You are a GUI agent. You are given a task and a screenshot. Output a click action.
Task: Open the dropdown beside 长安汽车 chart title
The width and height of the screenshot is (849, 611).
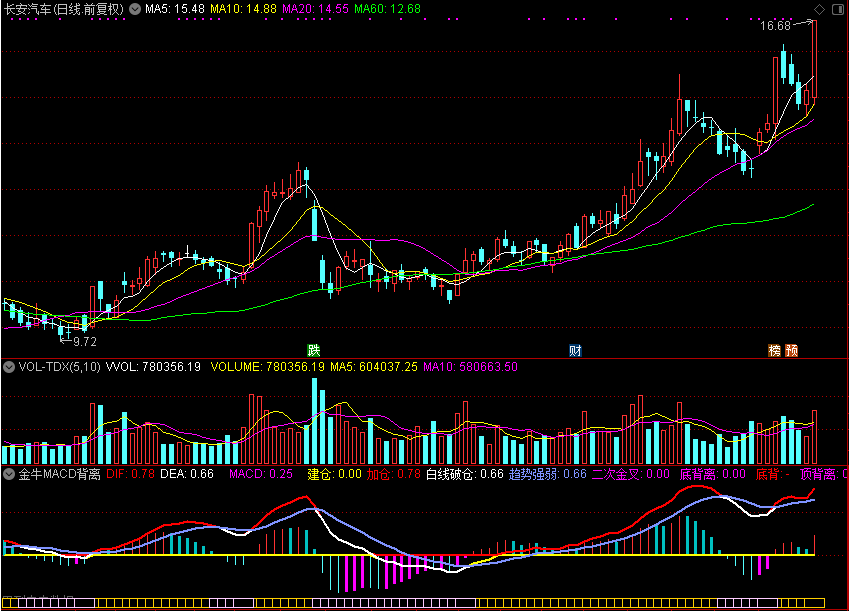[x=135, y=9]
